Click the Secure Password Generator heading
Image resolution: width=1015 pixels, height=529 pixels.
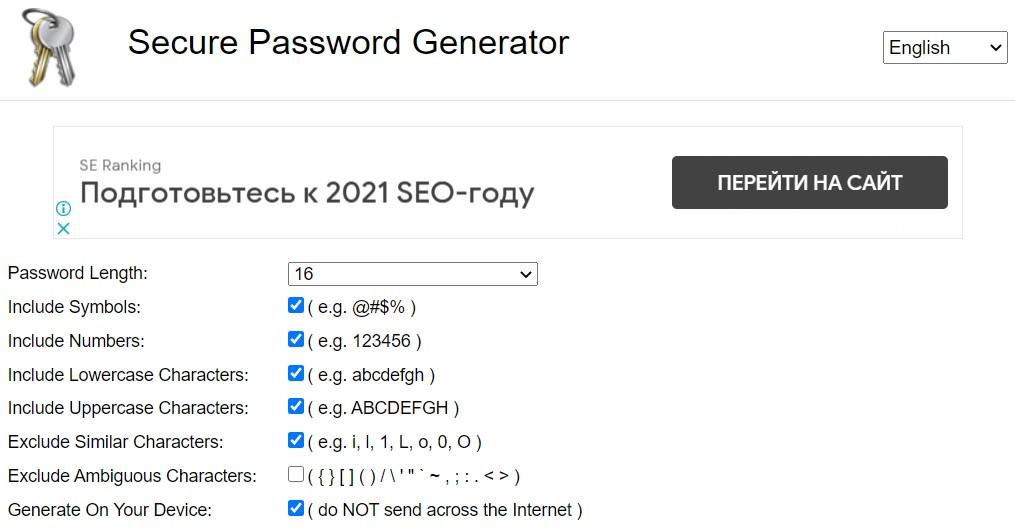pyautogui.click(x=348, y=43)
